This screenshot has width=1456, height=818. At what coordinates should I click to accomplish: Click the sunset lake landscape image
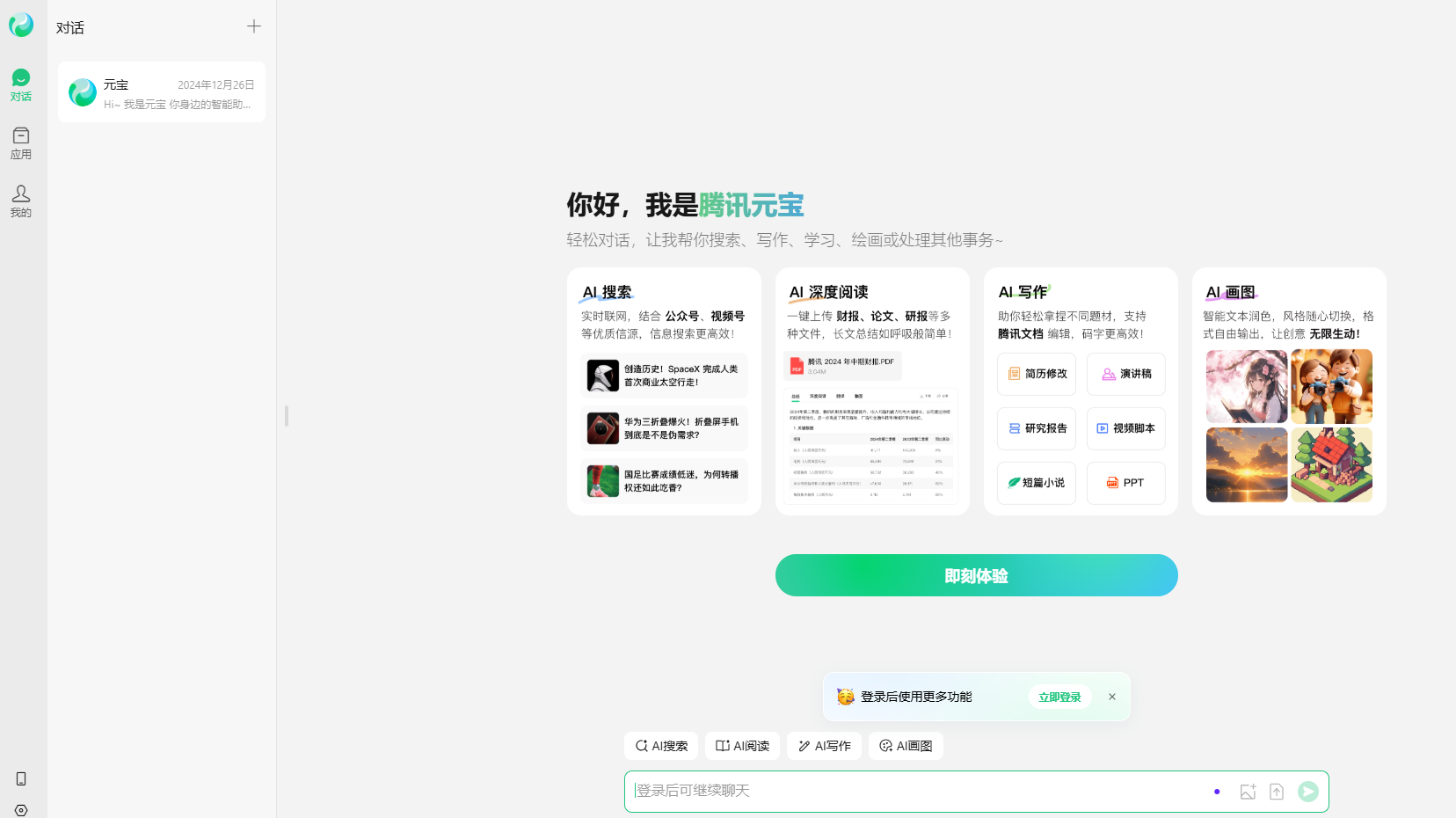click(x=1247, y=465)
